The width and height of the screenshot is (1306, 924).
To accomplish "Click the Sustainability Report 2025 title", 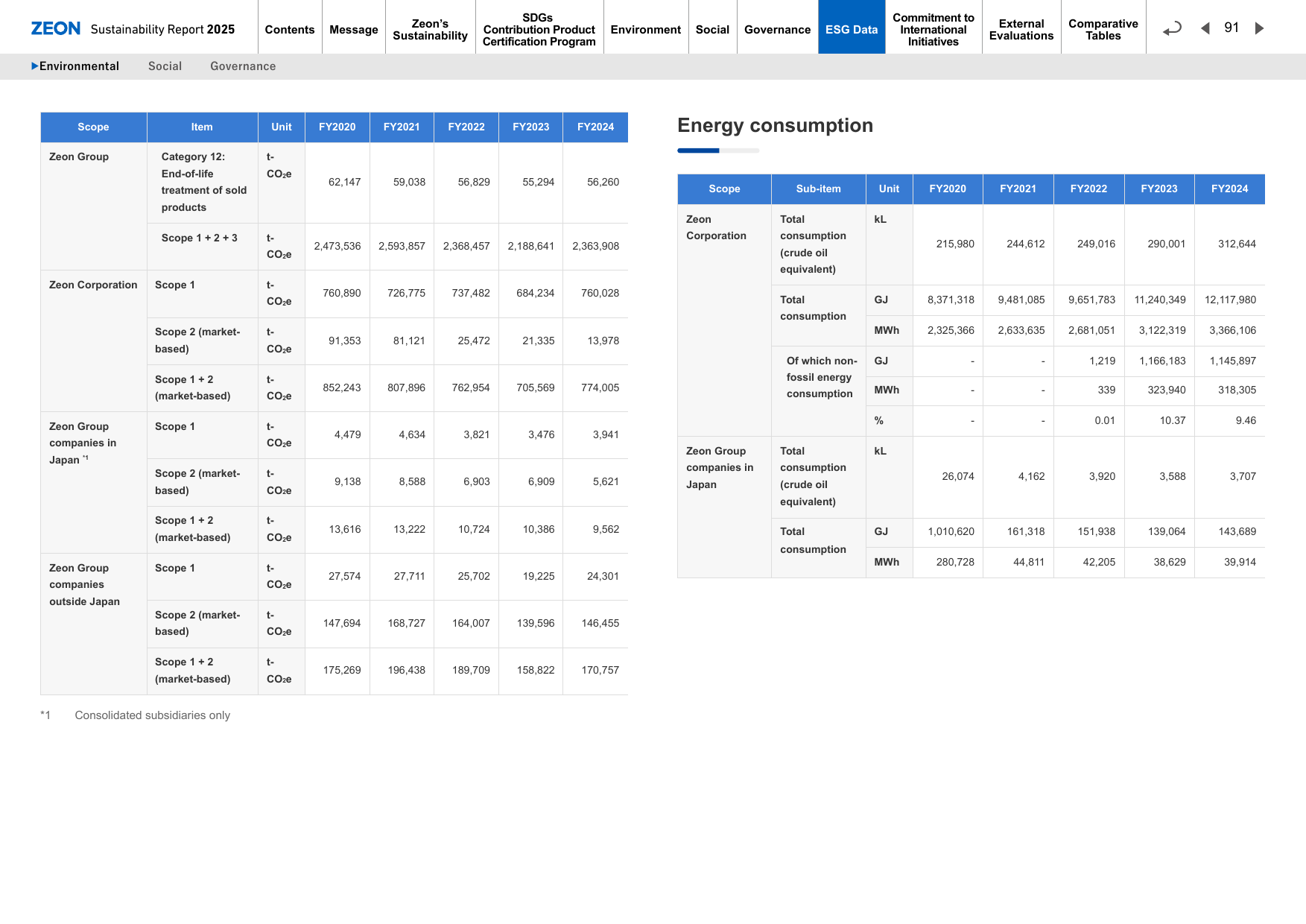I will click(162, 29).
